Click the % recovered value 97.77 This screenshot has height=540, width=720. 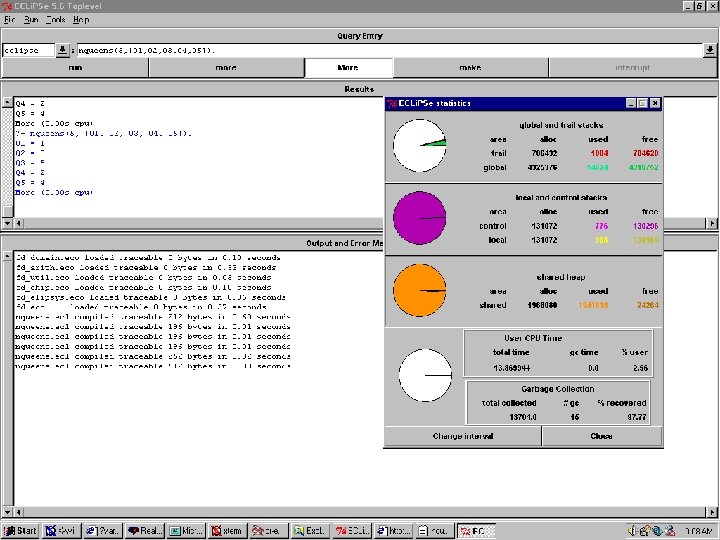[637, 417]
